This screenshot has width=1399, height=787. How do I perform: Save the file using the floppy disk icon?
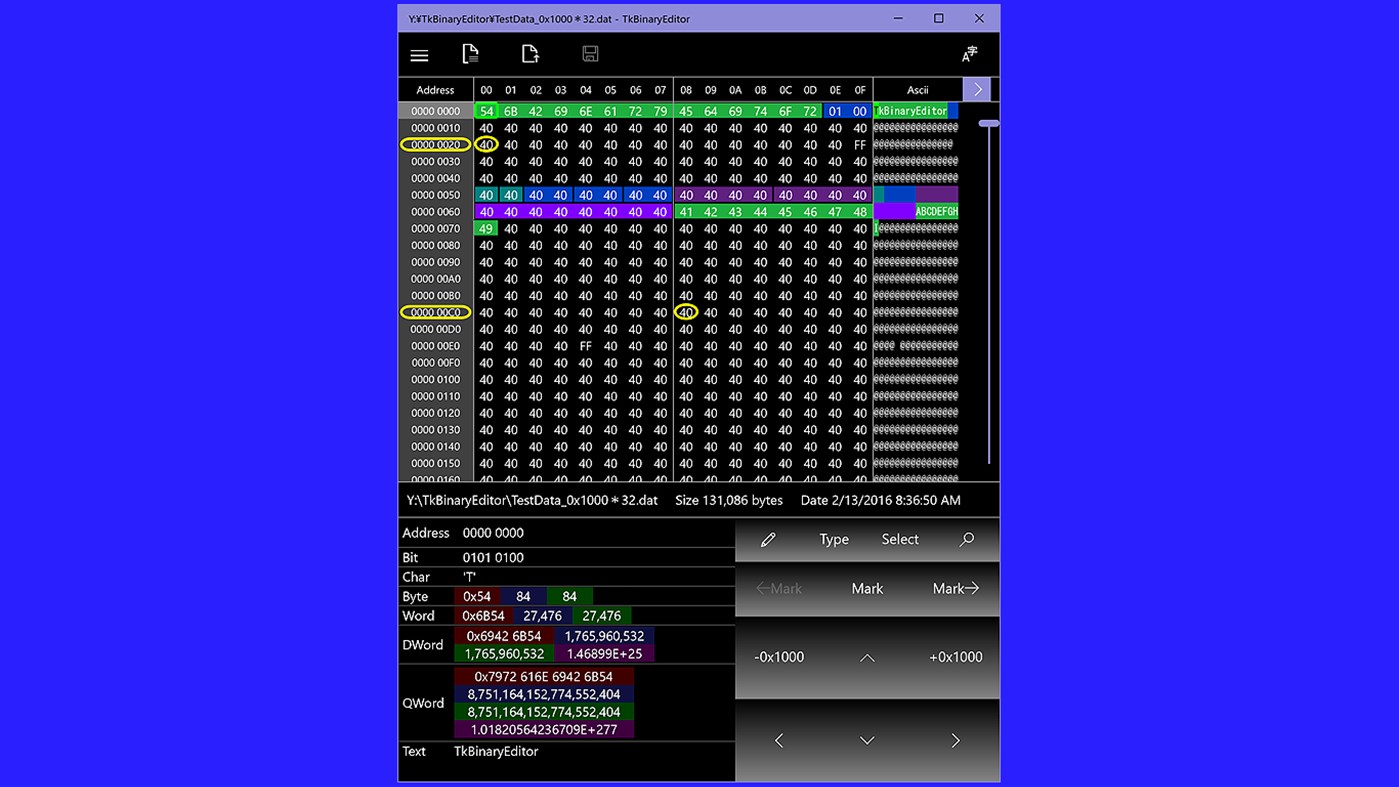pos(590,54)
